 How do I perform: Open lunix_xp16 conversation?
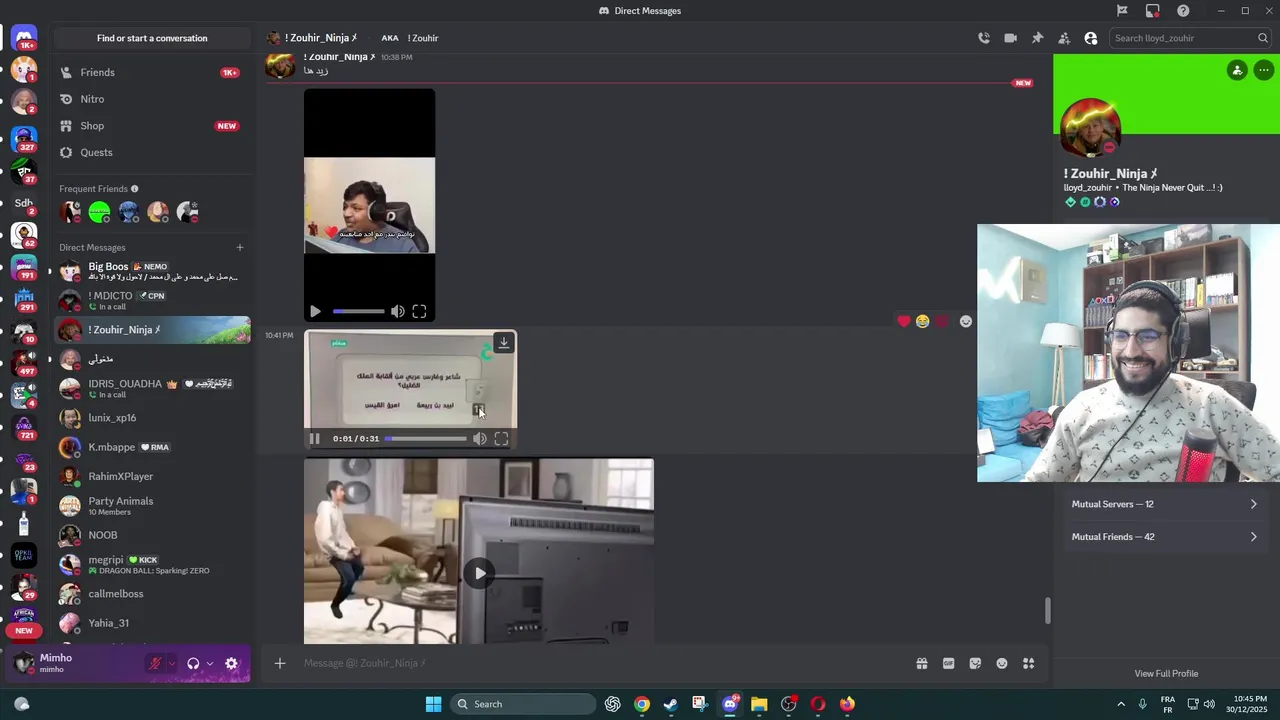coord(152,418)
